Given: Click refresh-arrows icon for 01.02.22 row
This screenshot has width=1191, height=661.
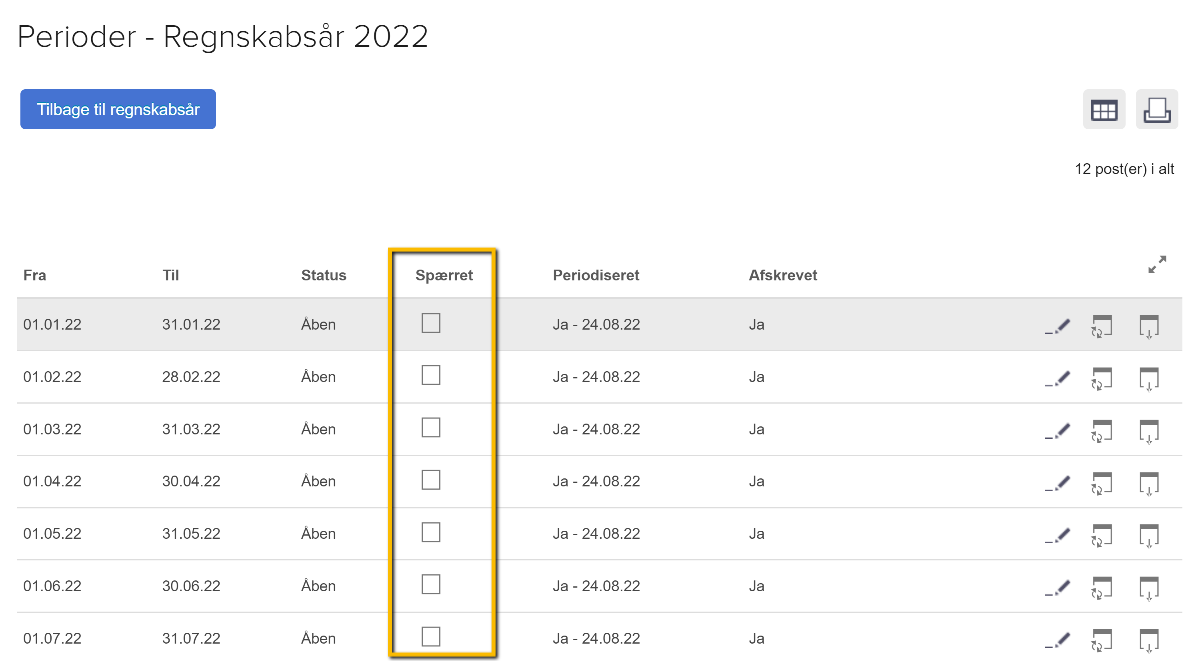Looking at the screenshot, I should pyautogui.click(x=1102, y=378).
